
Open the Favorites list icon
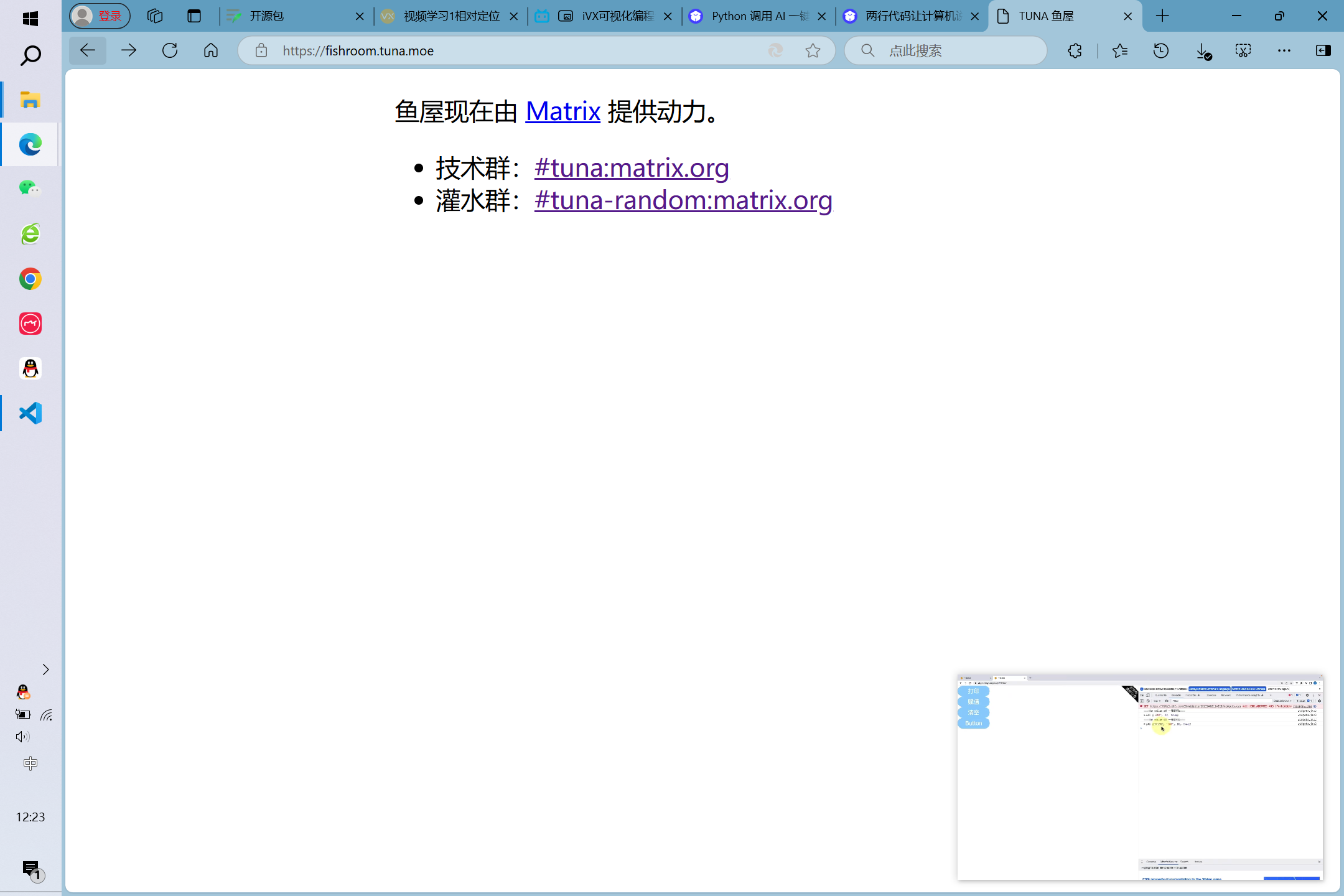[1120, 50]
